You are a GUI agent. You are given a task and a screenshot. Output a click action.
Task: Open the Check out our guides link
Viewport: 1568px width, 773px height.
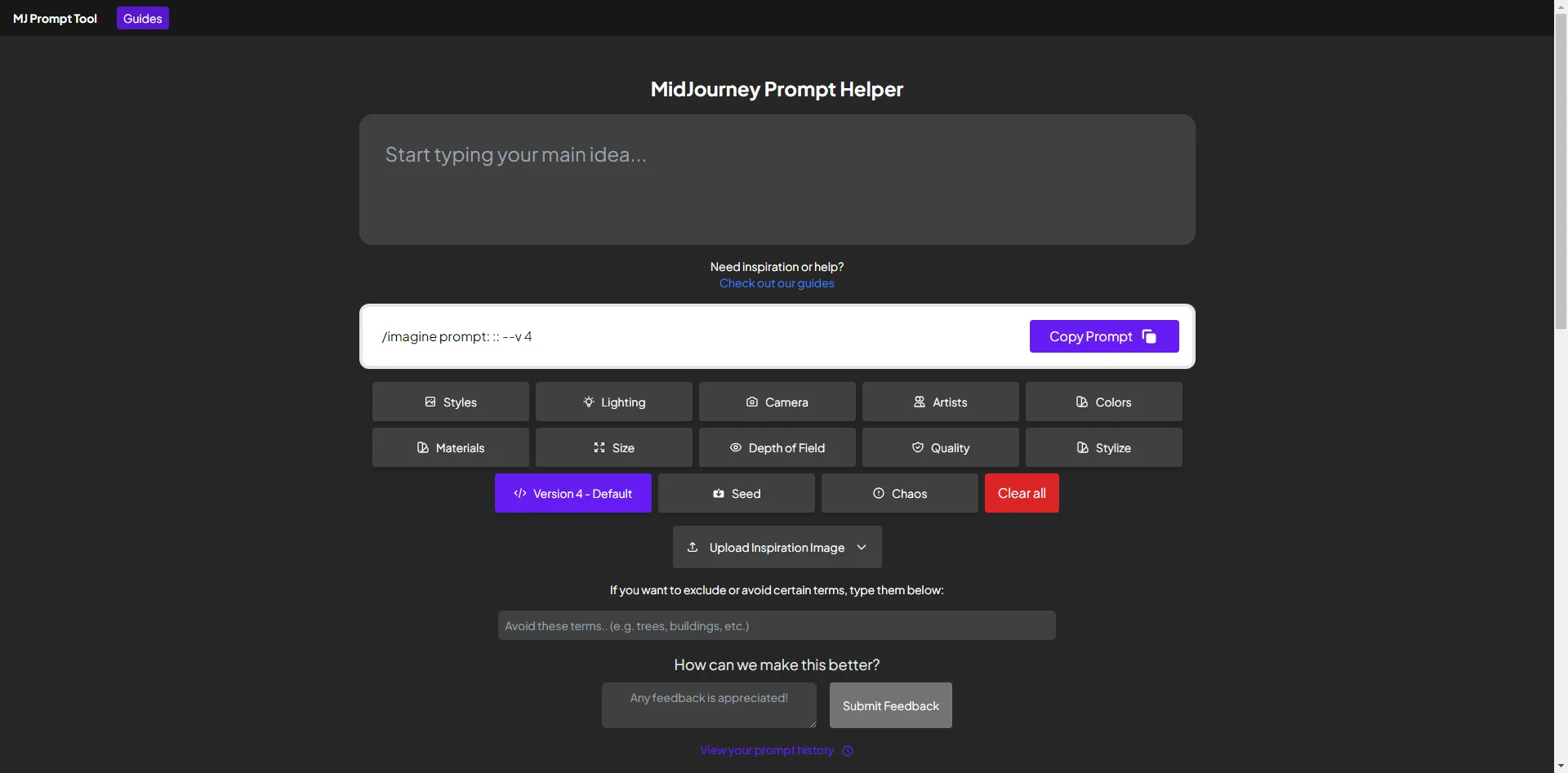tap(777, 283)
